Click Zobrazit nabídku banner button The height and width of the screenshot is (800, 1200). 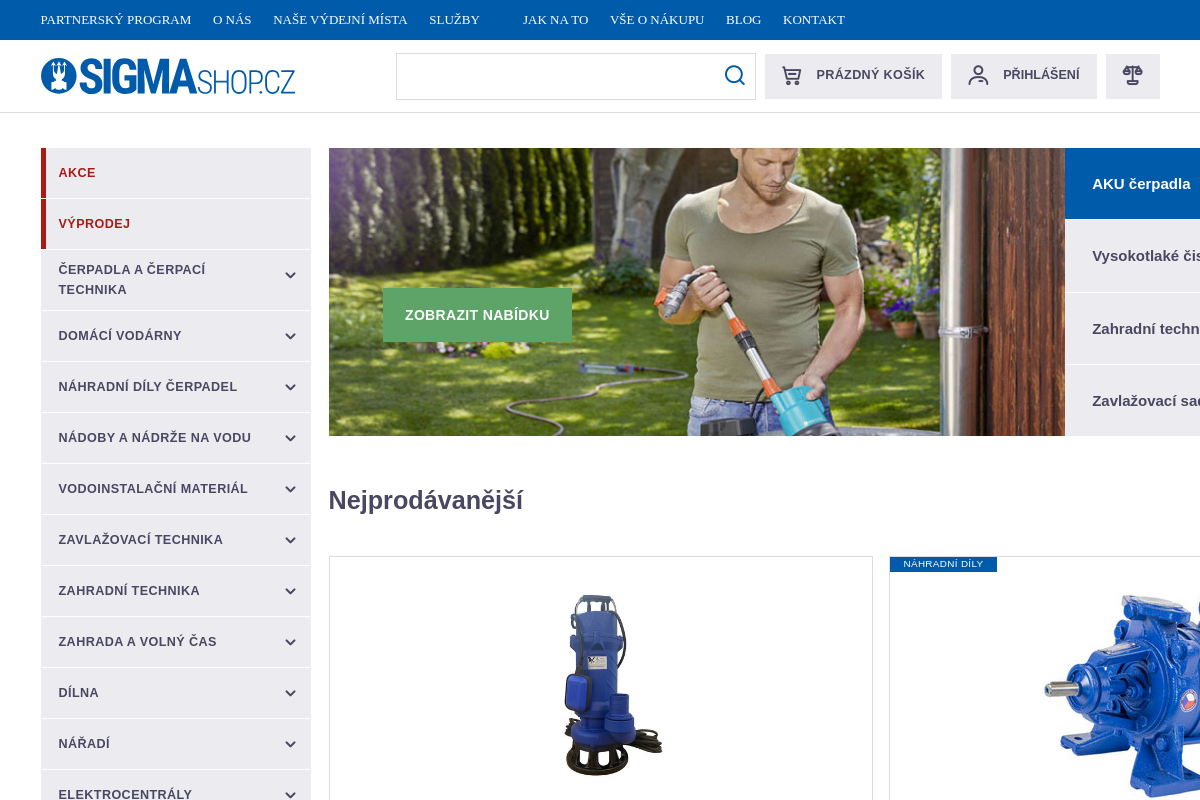click(x=477, y=315)
